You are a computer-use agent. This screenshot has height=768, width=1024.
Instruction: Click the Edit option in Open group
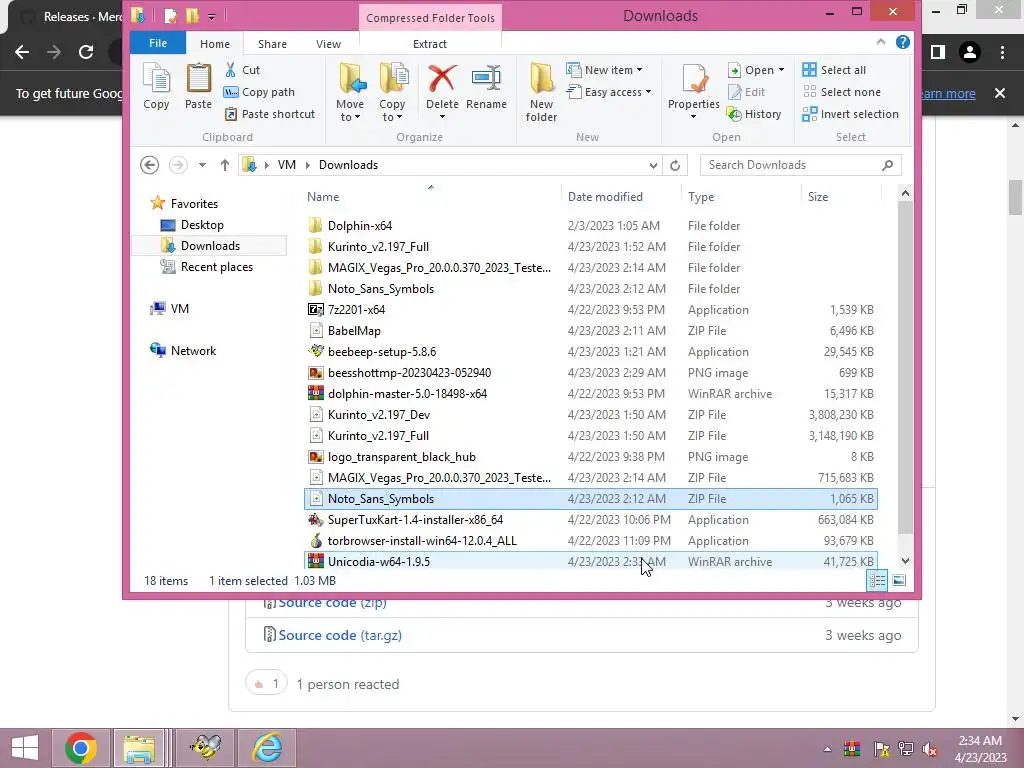click(746, 92)
